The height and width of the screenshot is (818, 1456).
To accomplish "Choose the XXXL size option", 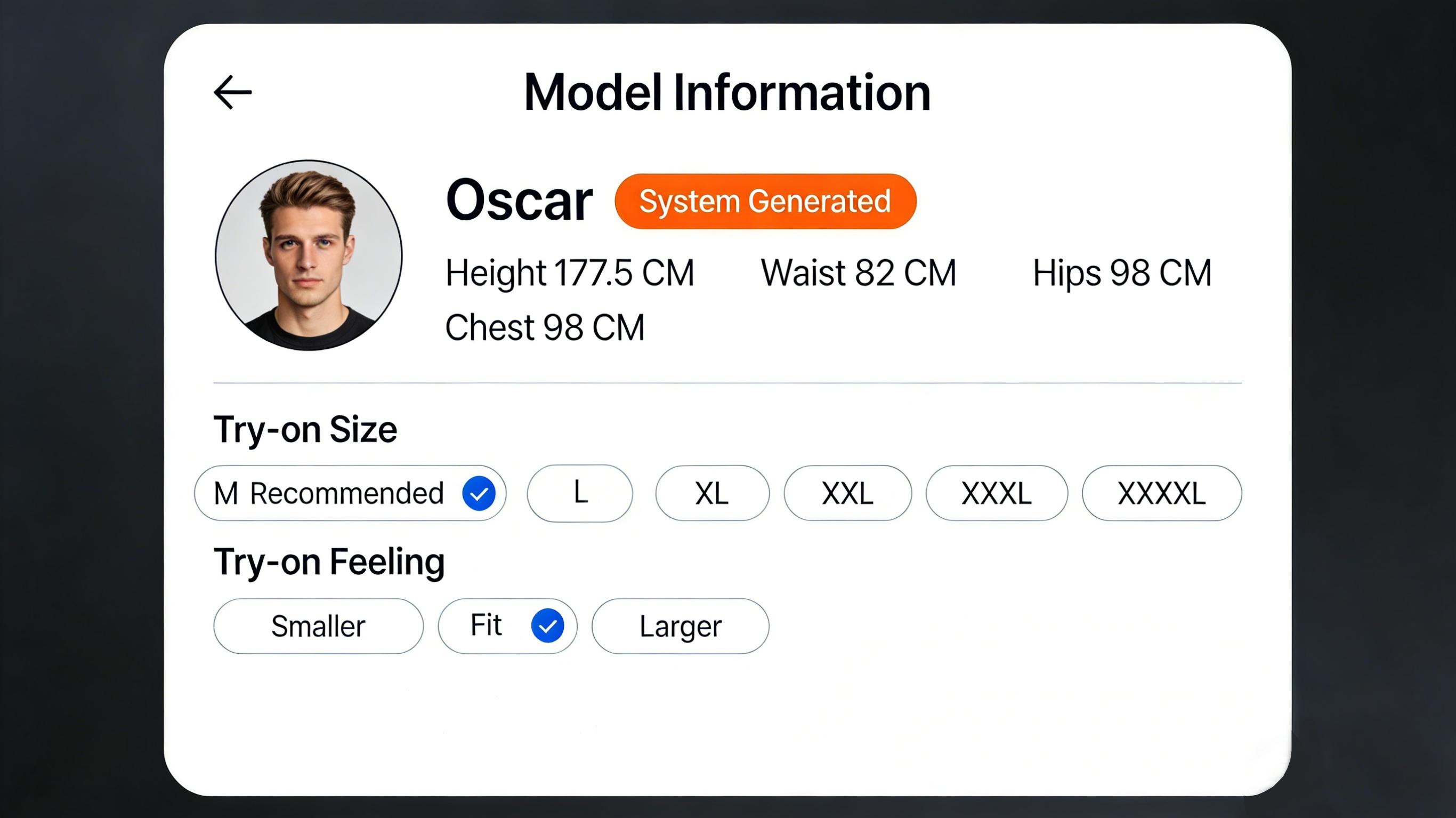I will point(997,493).
